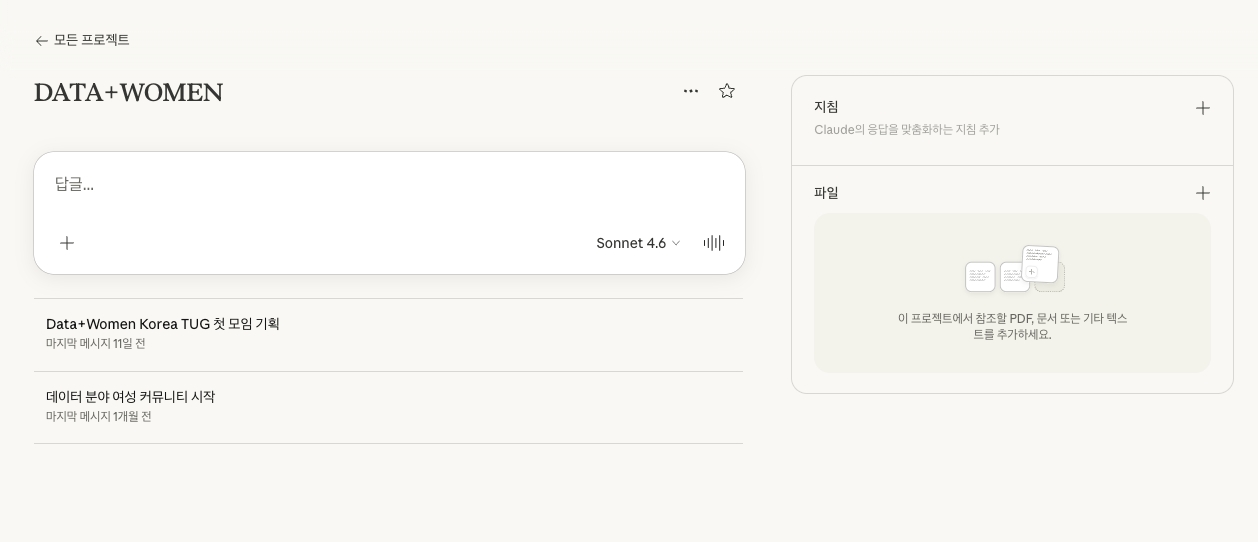Click text 마지막 메시지 1개월 전
Viewport: 1258px width, 542px height.
[99, 416]
